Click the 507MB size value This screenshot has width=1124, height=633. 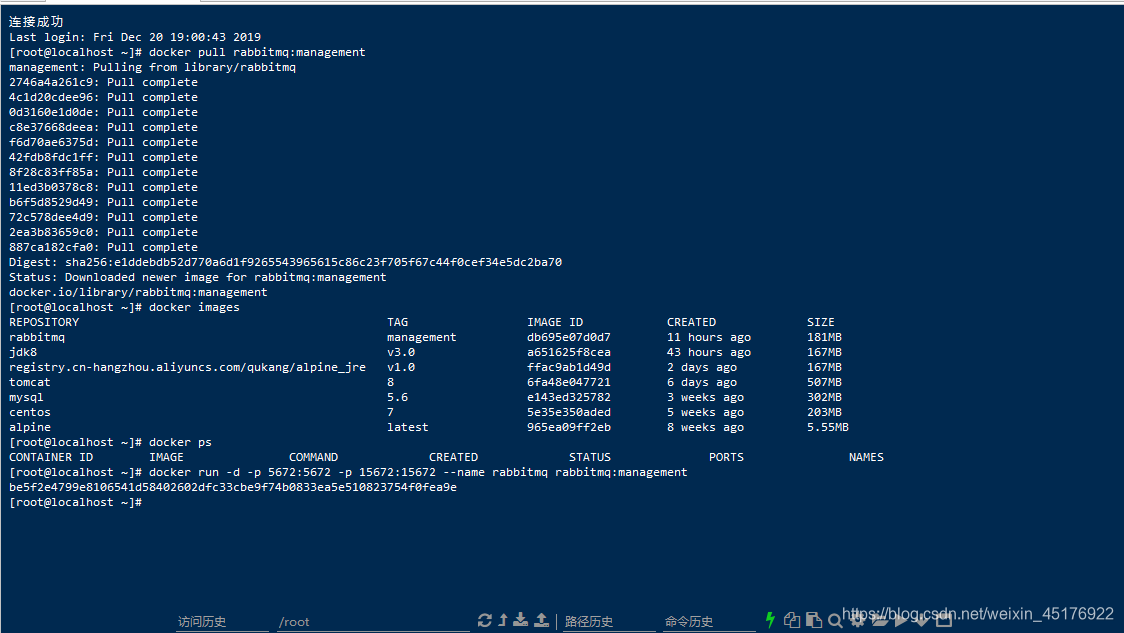[824, 383]
